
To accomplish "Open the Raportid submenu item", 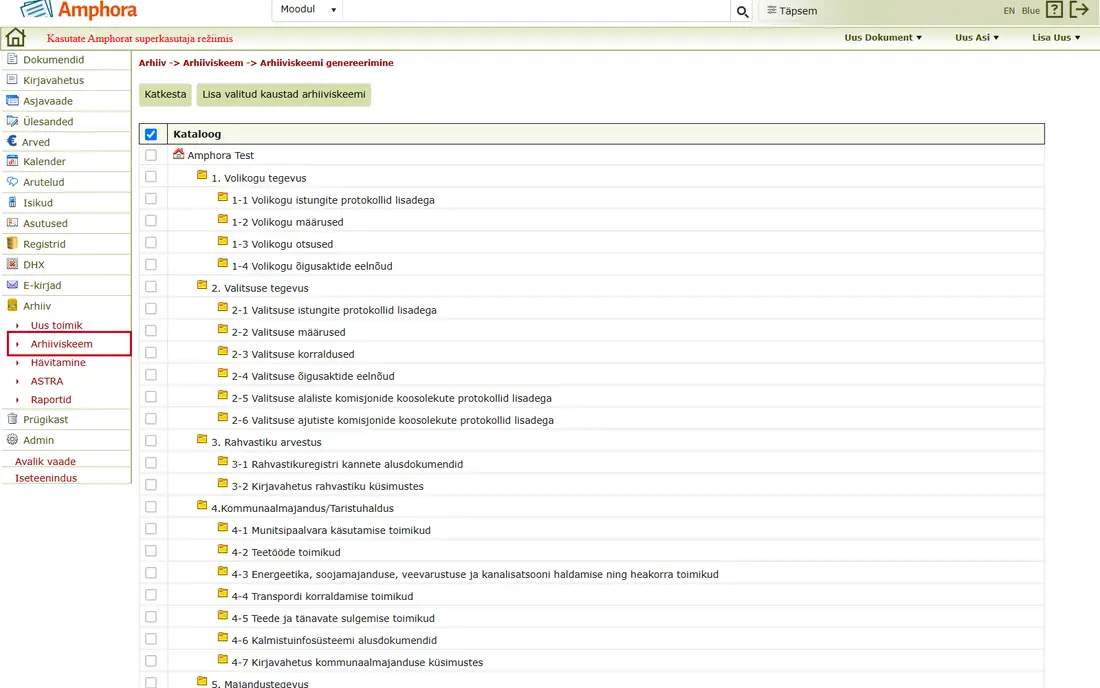I will [x=51, y=400].
